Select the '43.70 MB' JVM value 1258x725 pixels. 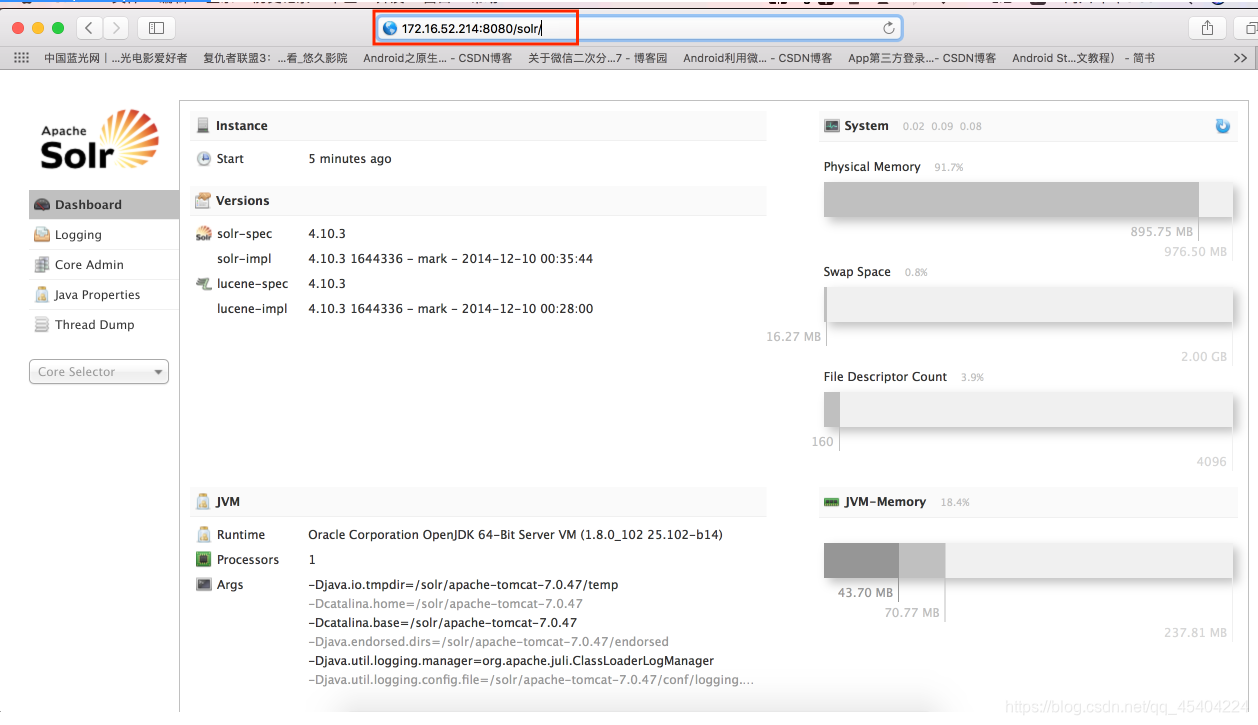click(865, 592)
